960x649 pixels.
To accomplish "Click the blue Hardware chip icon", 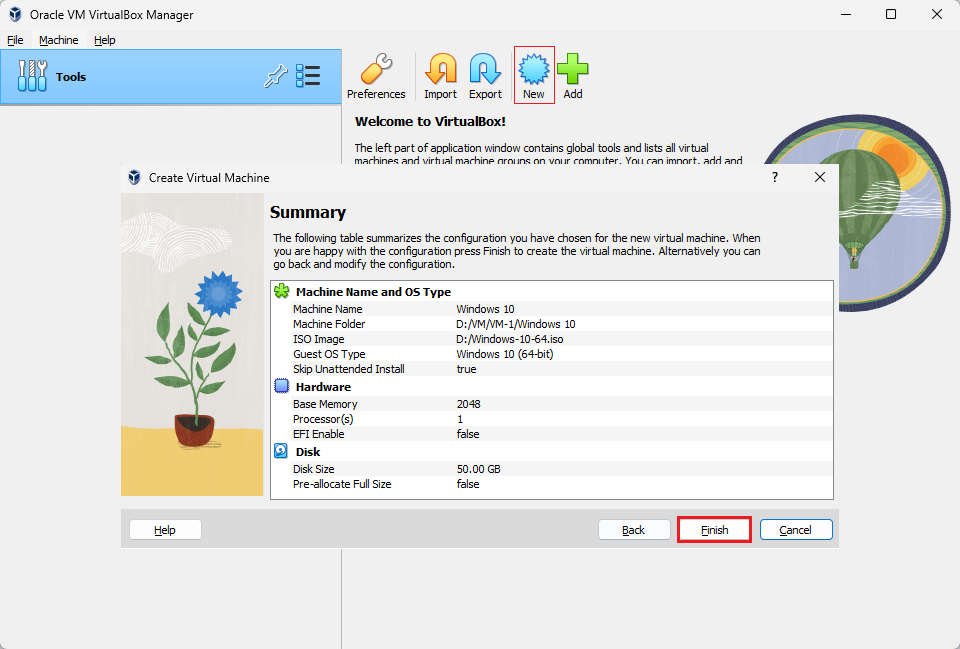I will [x=282, y=386].
